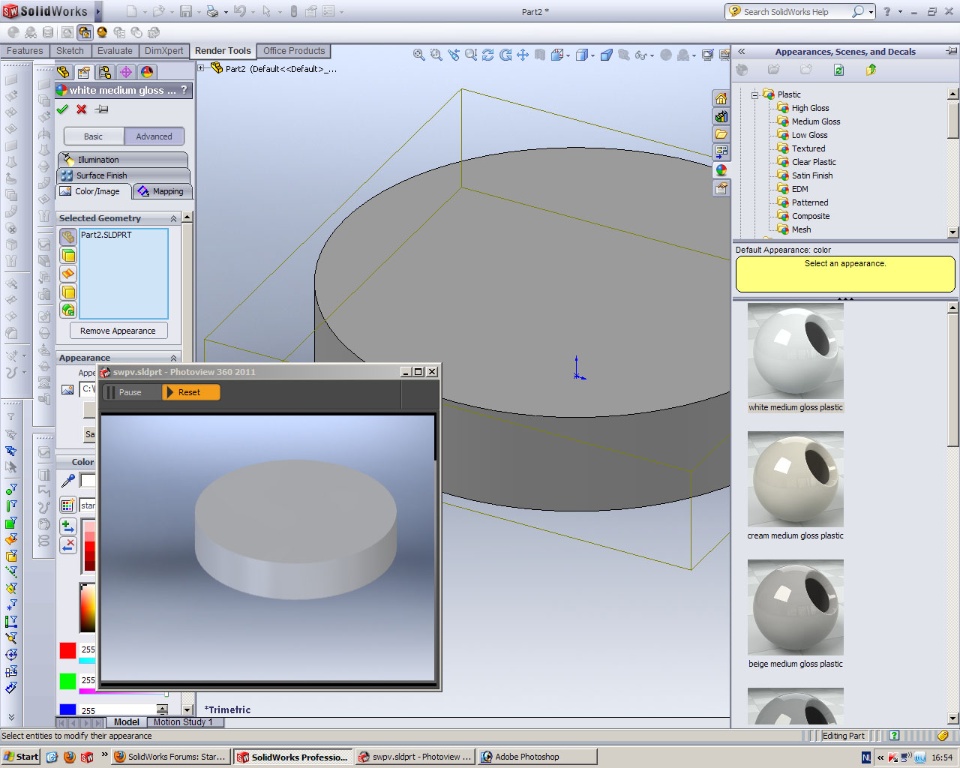Open the Custom Properties task pane tab
The height and width of the screenshot is (768, 960).
click(x=721, y=188)
